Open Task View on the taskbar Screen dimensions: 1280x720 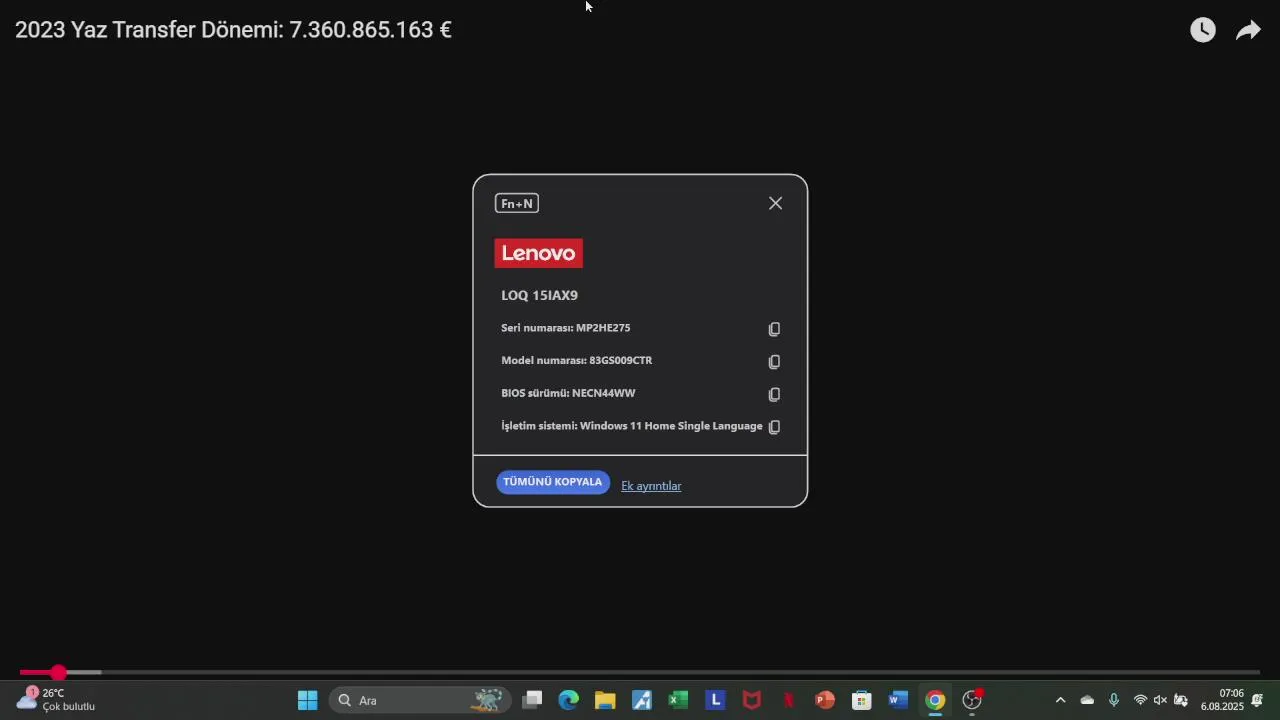(532, 700)
